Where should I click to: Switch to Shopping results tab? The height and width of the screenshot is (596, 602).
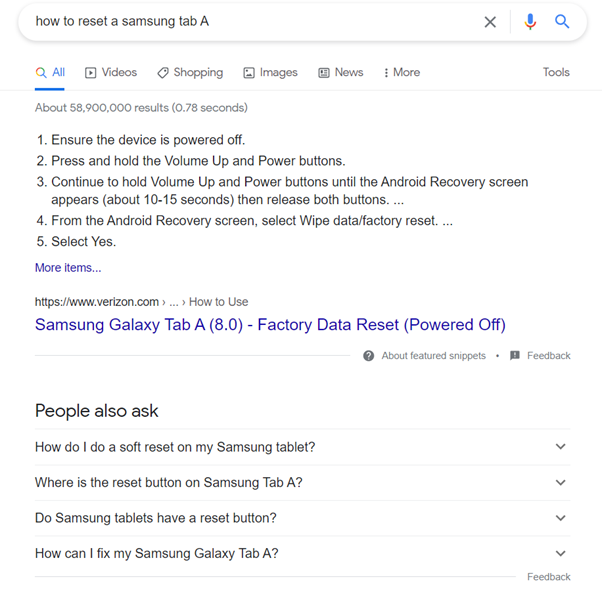coord(190,72)
